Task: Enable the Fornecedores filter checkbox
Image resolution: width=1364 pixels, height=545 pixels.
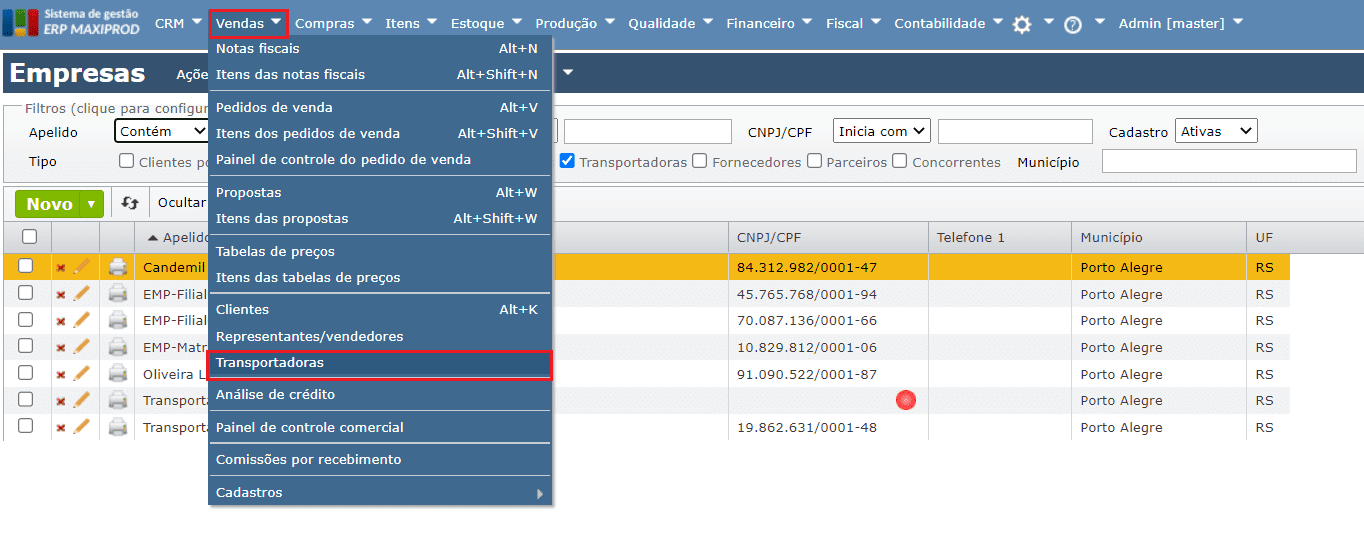Action: point(700,161)
